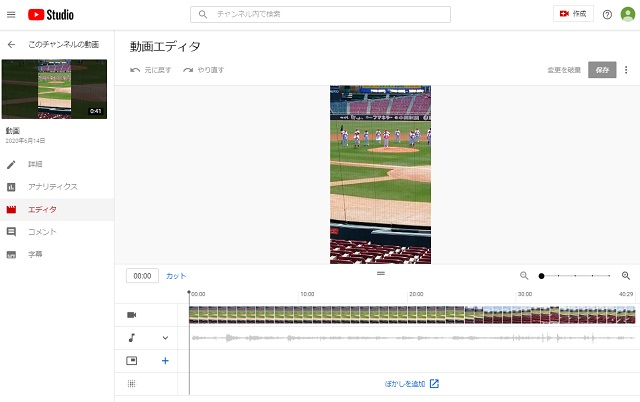The image size is (640, 402).
Task: Click the pencil details icon
Action: [11, 164]
